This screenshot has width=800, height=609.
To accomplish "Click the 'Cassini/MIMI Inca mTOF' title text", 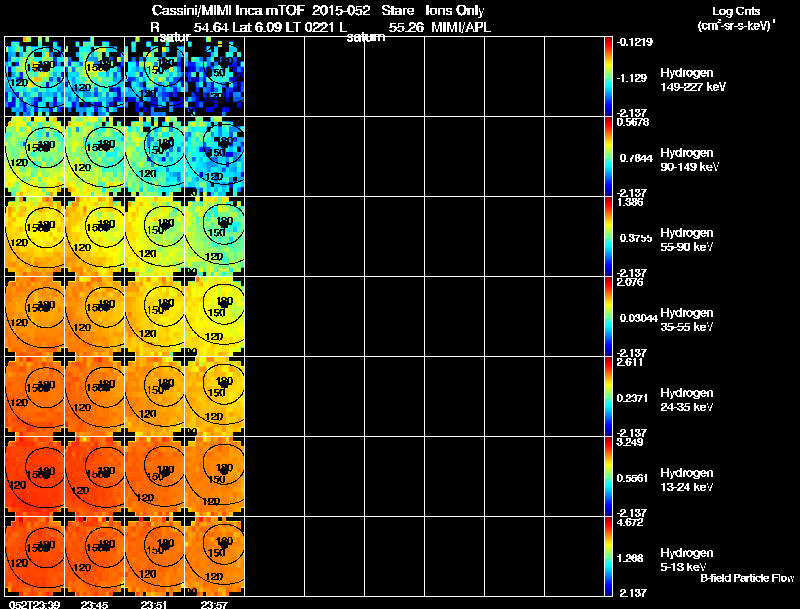I will 228,10.
